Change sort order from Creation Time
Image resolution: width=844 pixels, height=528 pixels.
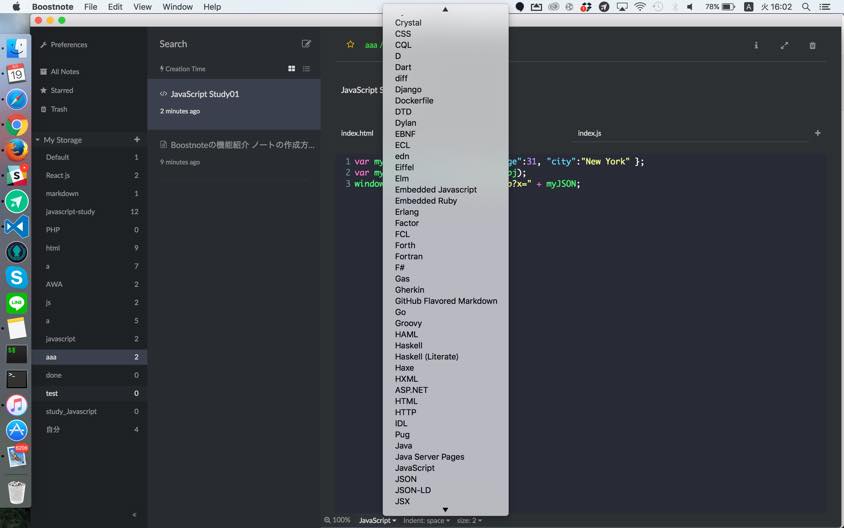[x=182, y=69]
